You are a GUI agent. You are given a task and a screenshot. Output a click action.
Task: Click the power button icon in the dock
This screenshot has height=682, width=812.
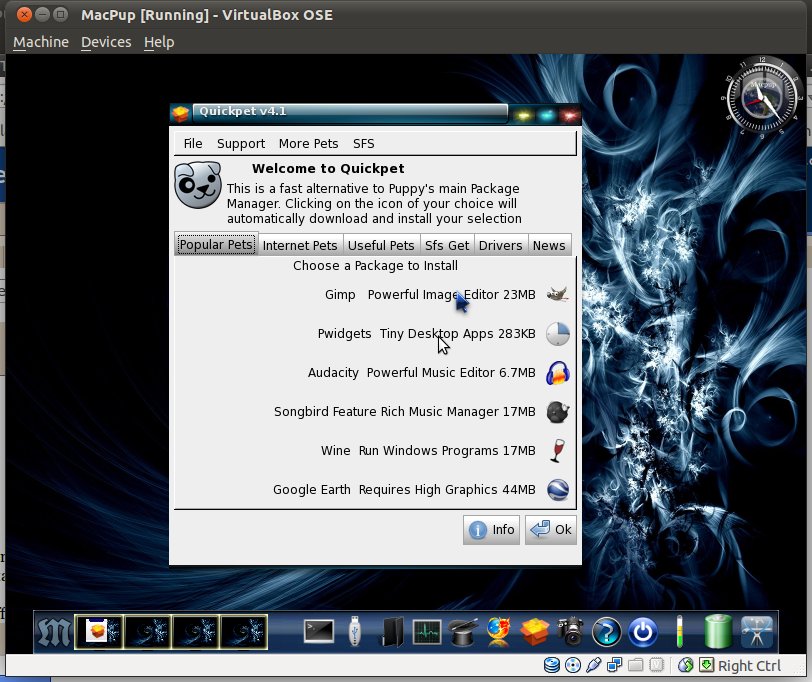[641, 631]
